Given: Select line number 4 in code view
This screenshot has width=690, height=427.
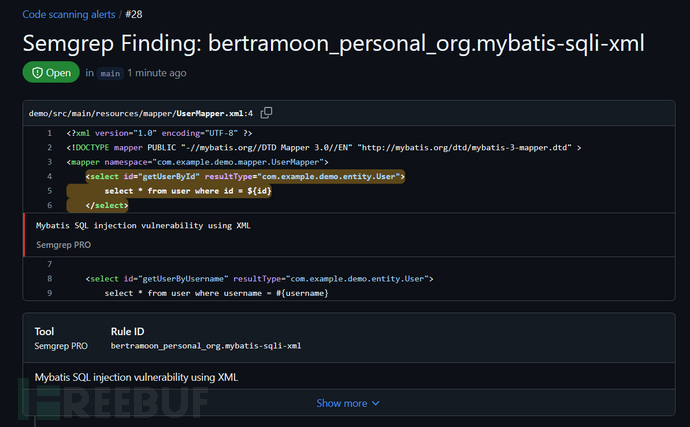Looking at the screenshot, I should (x=48, y=176).
